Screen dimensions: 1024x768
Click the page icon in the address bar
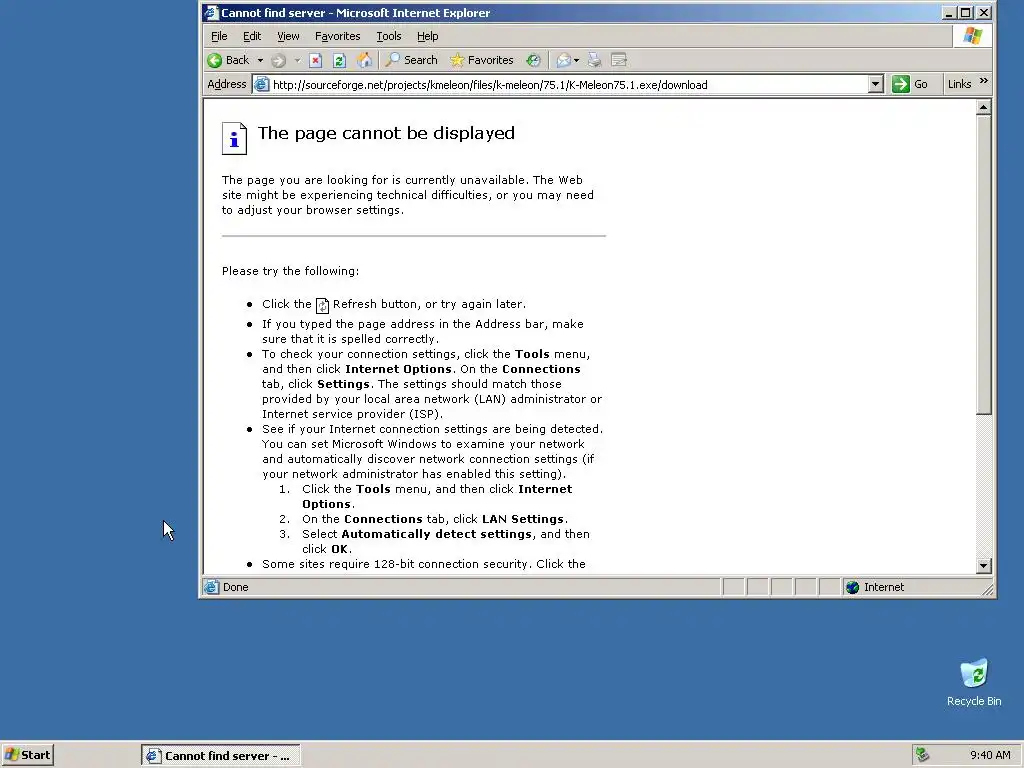click(262, 84)
